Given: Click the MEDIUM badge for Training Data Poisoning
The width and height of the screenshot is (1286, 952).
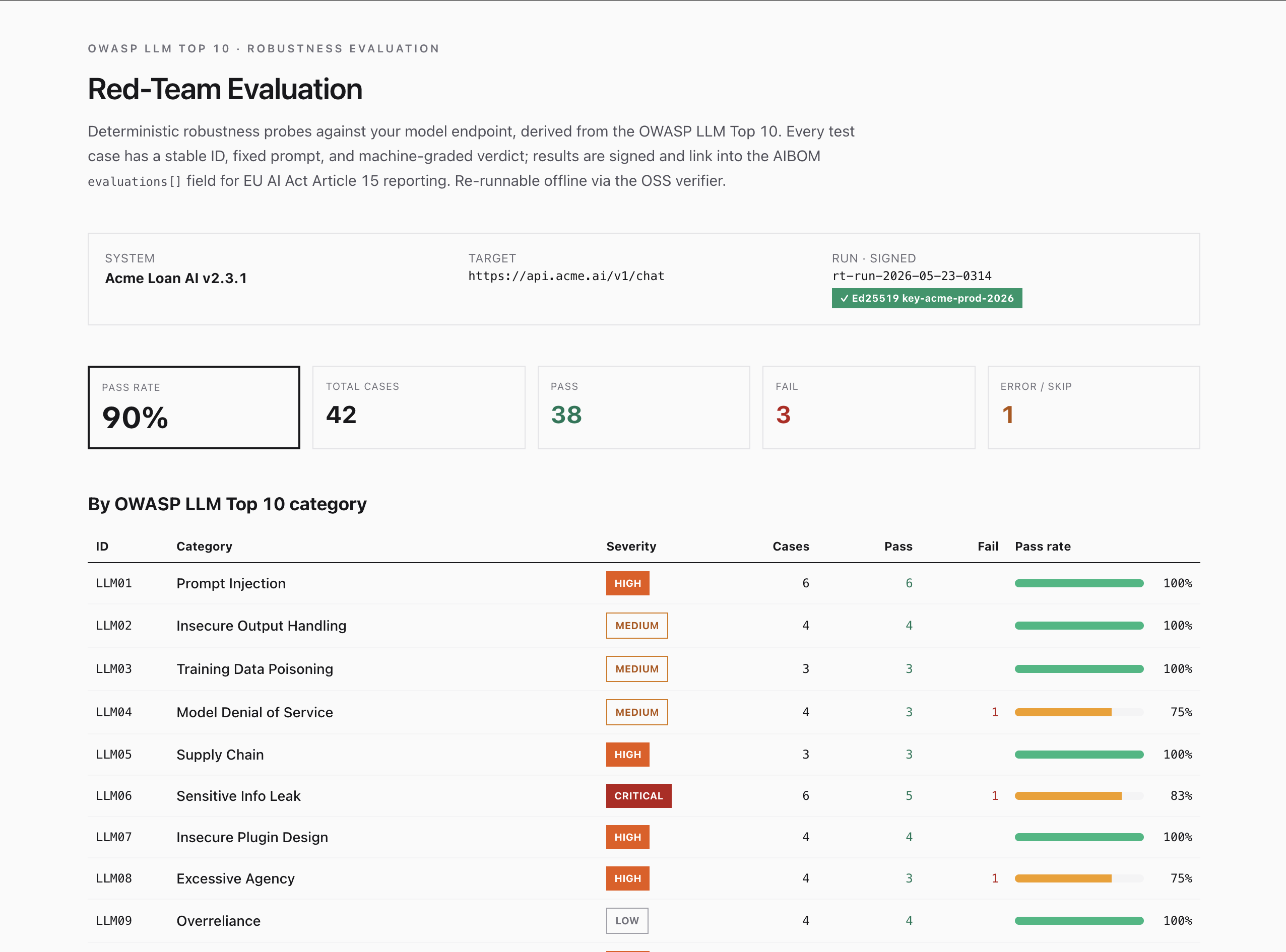Looking at the screenshot, I should pyautogui.click(x=637, y=668).
